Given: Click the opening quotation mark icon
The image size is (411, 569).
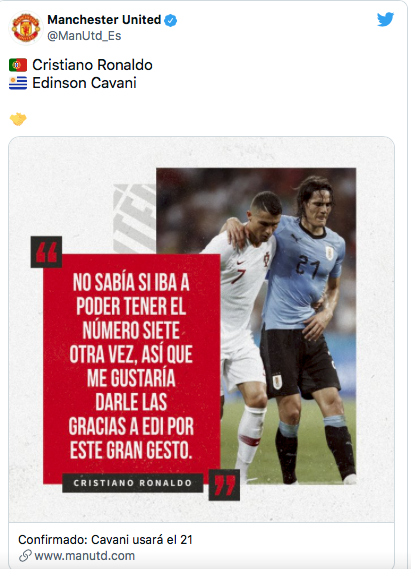Looking at the screenshot, I should [46, 252].
